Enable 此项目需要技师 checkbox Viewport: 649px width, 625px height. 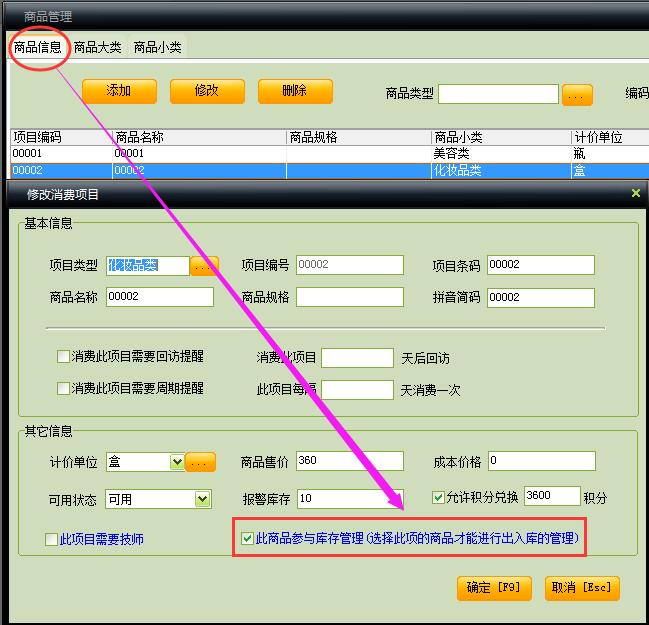click(51, 539)
